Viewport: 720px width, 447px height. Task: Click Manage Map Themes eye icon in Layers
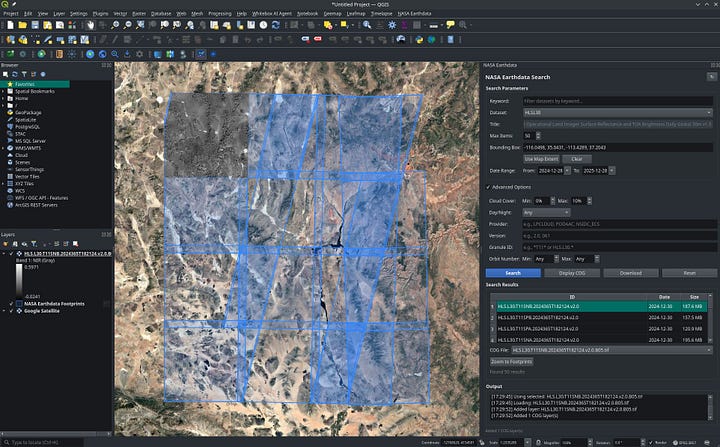24,244
